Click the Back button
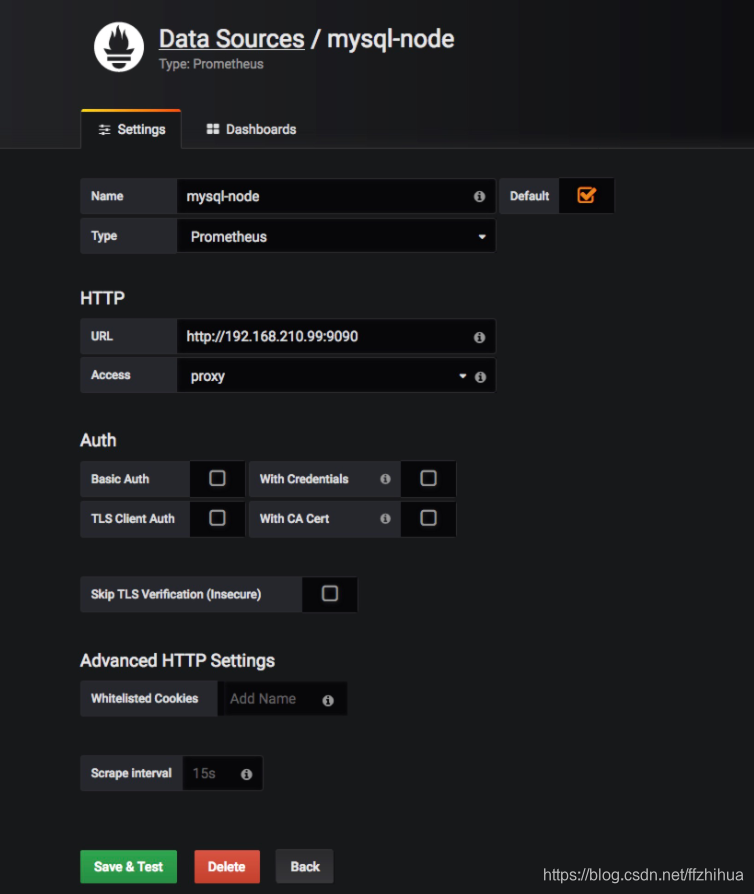This screenshot has width=754, height=894. (305, 867)
